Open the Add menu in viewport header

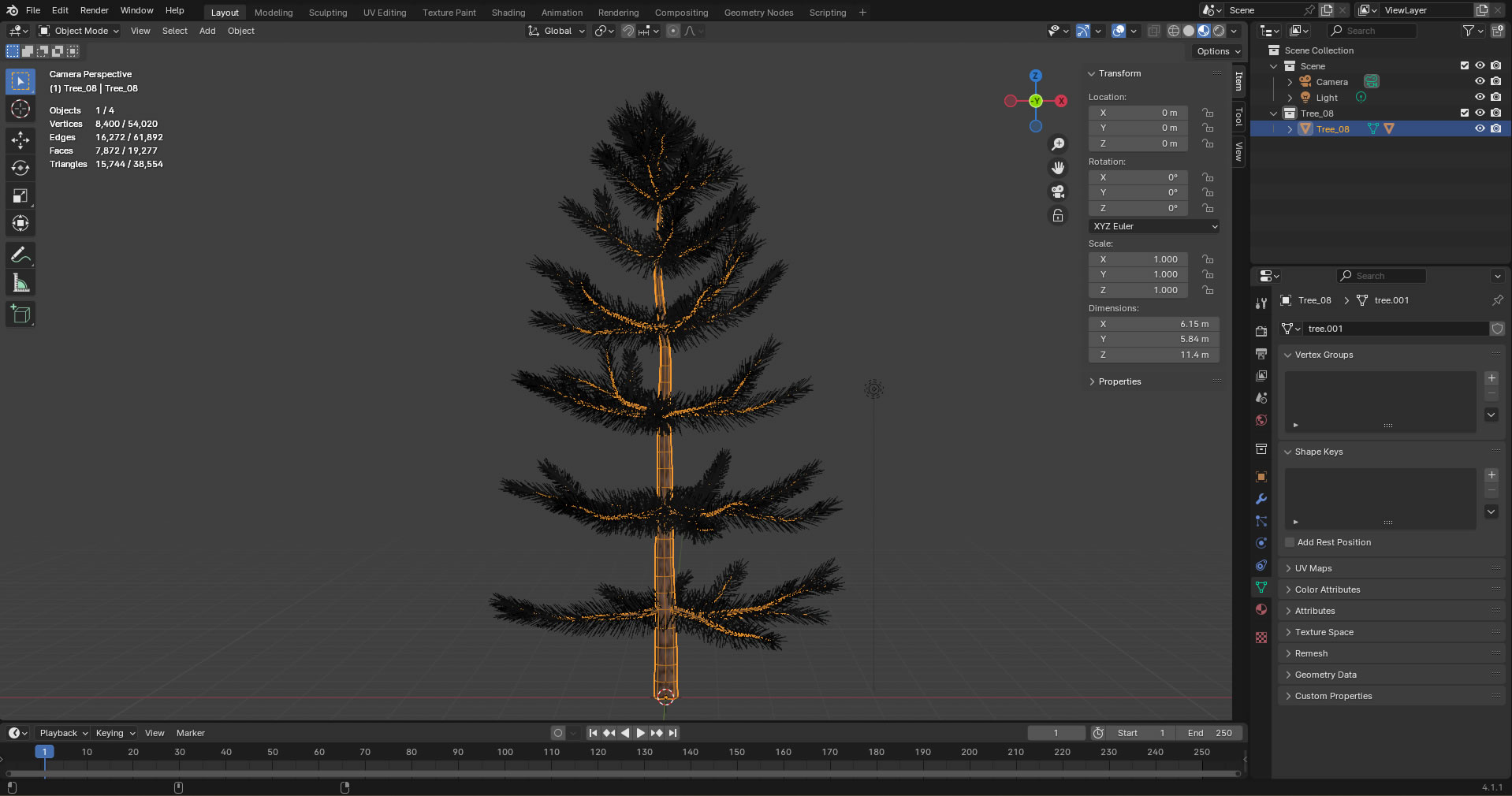(207, 31)
